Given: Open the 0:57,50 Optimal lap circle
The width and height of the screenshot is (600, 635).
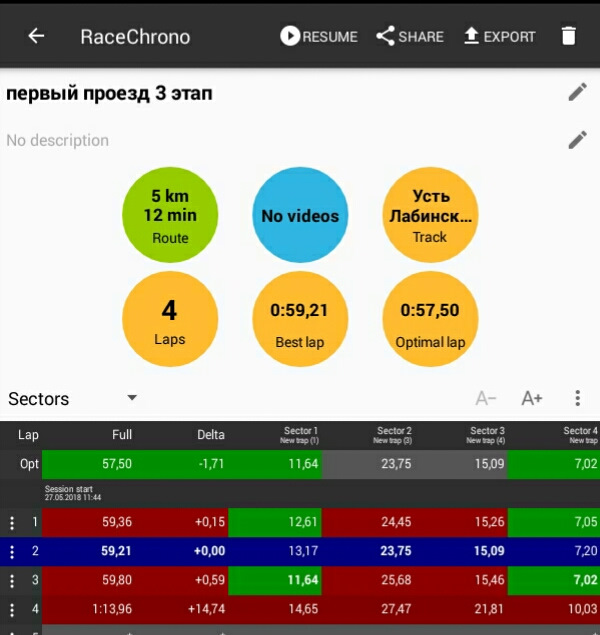Looking at the screenshot, I should point(430,319).
